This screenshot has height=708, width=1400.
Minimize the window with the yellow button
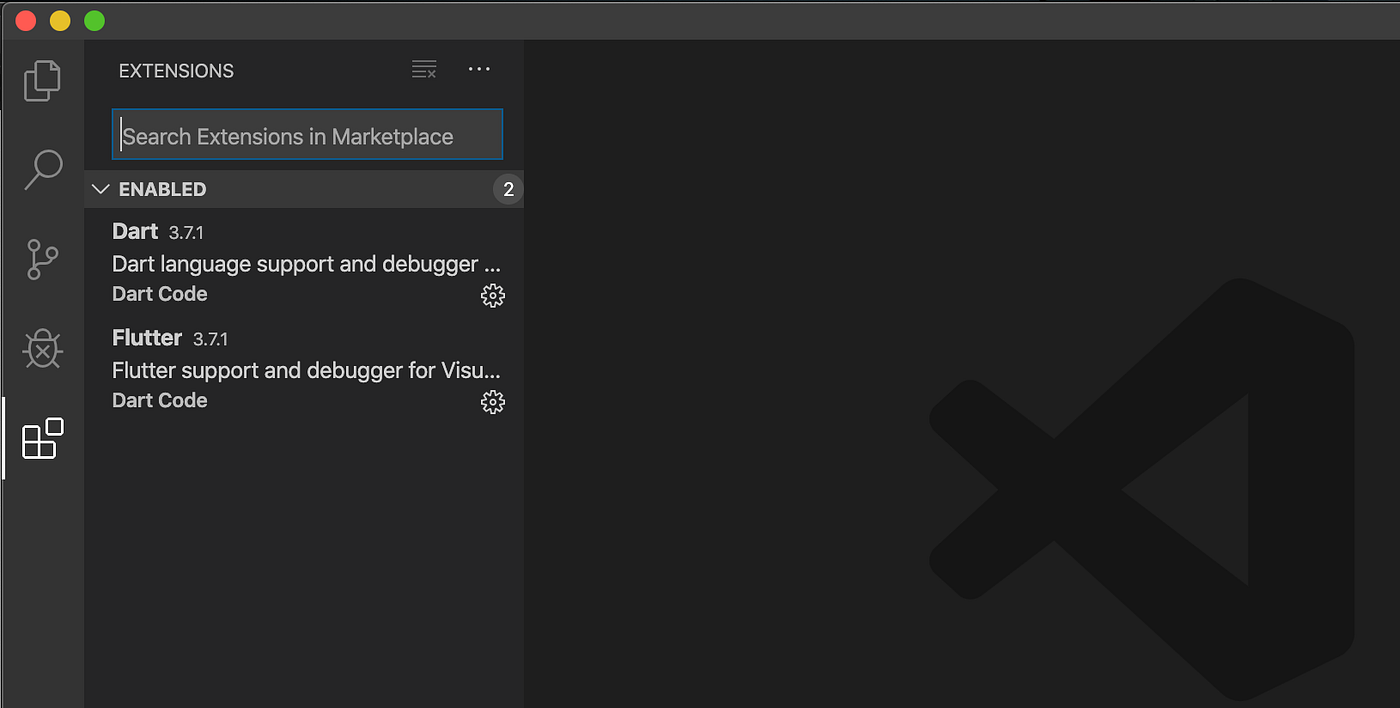tap(60, 20)
